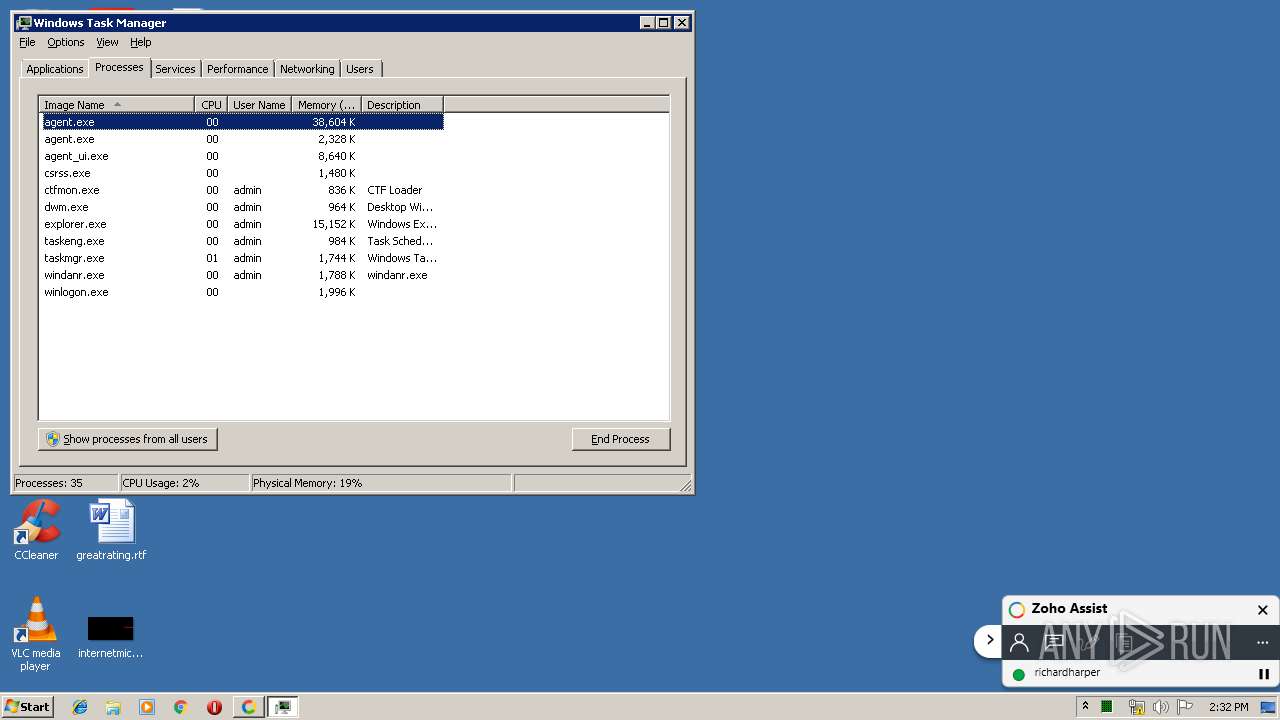Click the Task Manager taskbar button
This screenshot has width=1280, height=720.
(x=283, y=707)
